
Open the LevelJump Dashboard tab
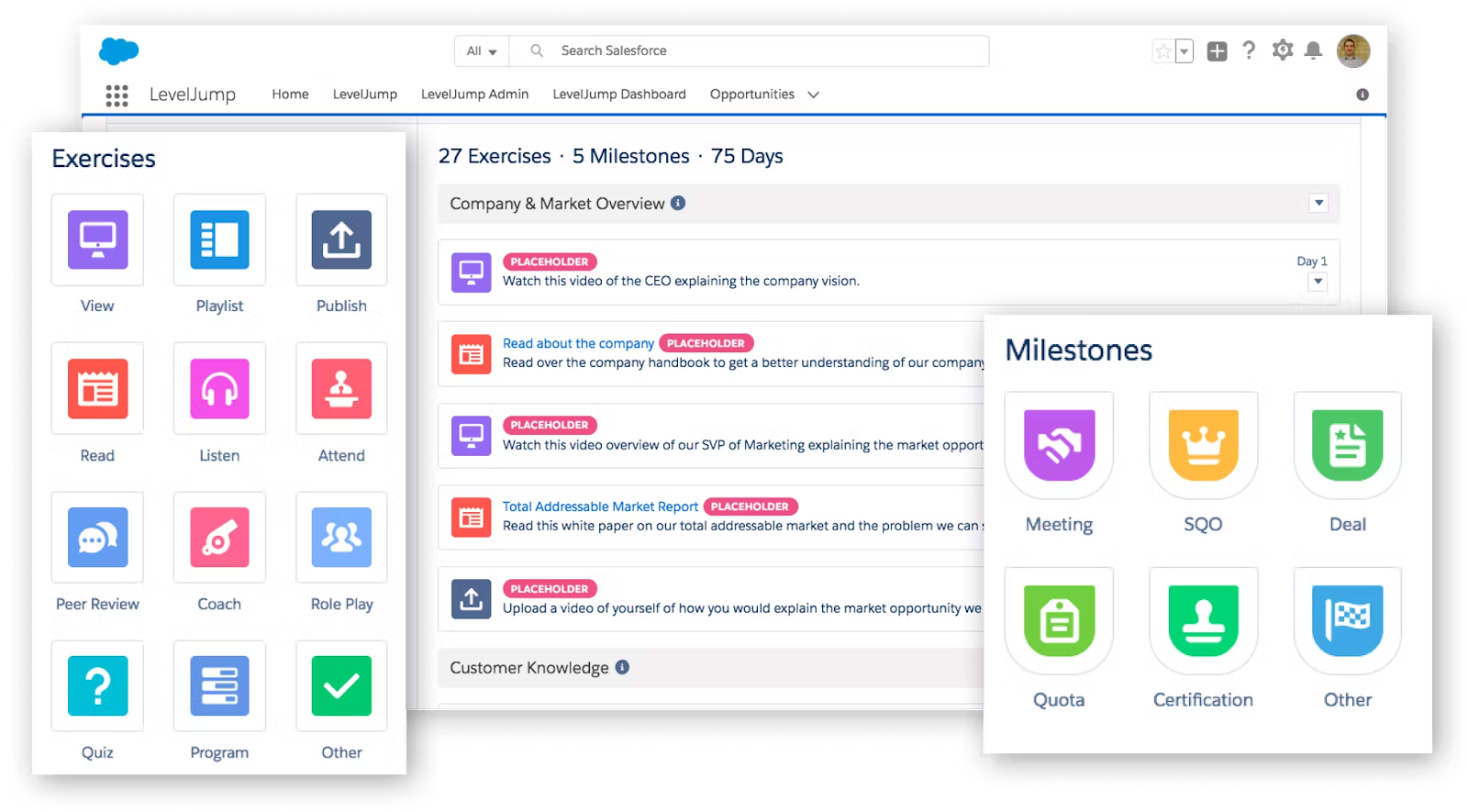[619, 94]
